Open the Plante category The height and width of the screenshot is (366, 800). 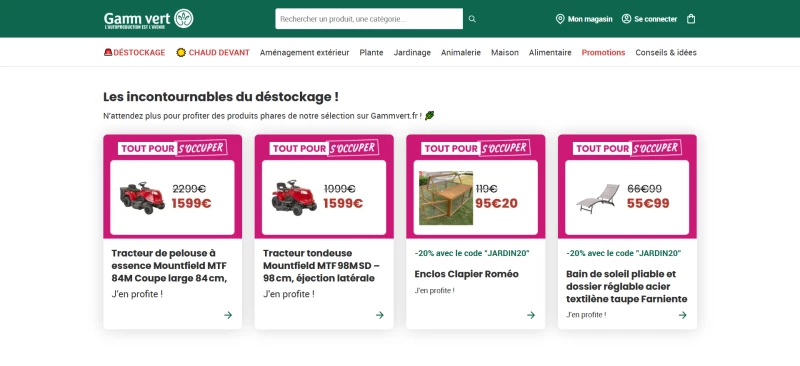point(371,52)
